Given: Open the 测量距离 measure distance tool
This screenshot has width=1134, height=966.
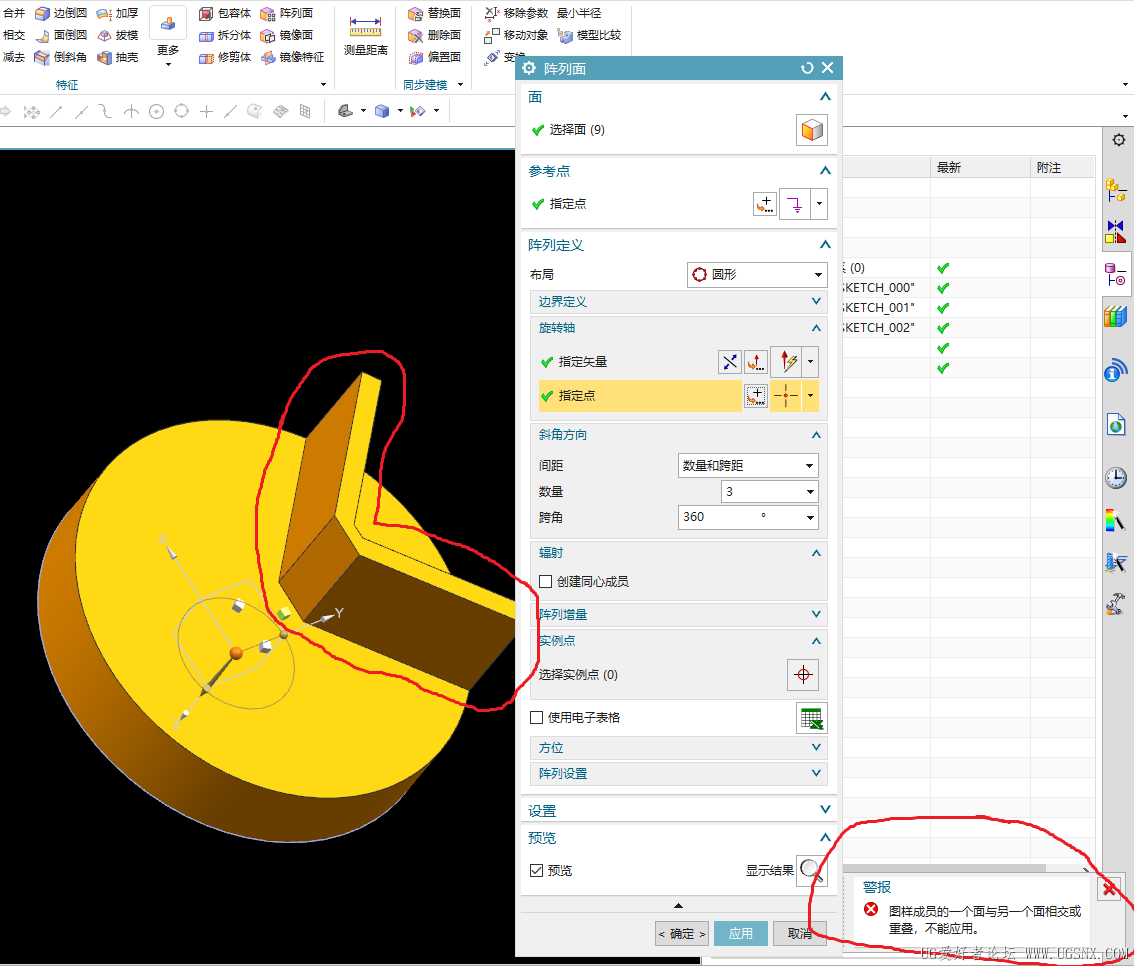Looking at the screenshot, I should [365, 36].
